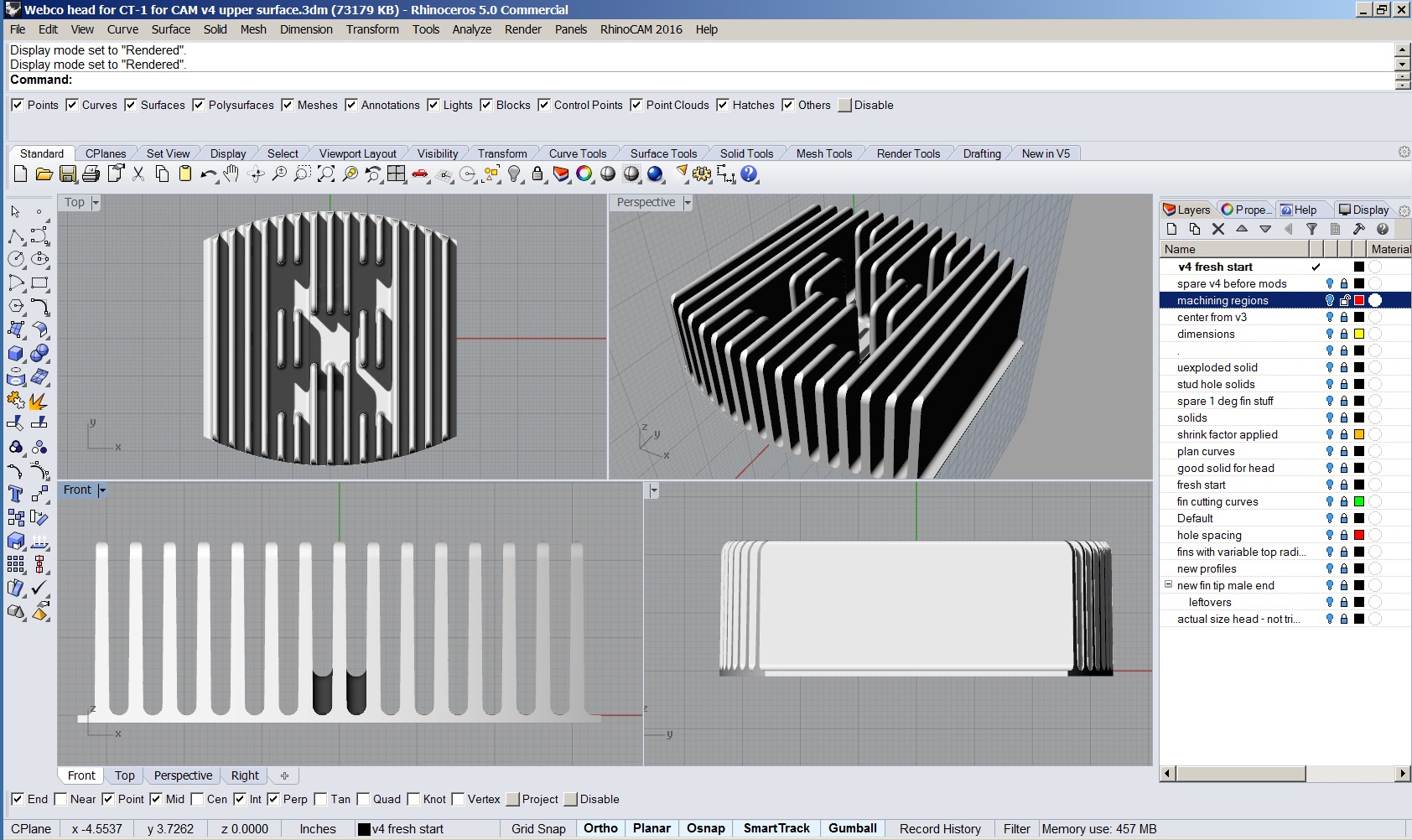The height and width of the screenshot is (840, 1412).
Task: Enable the Near object snap checkbox
Action: click(x=60, y=799)
